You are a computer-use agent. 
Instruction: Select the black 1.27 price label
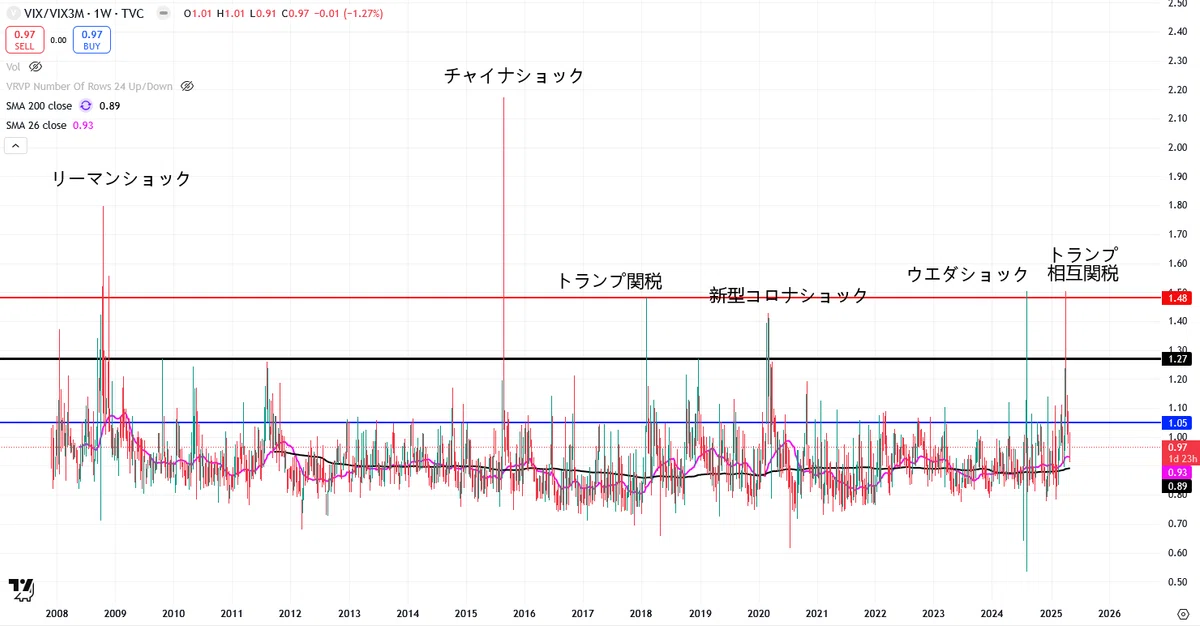coord(1177,358)
